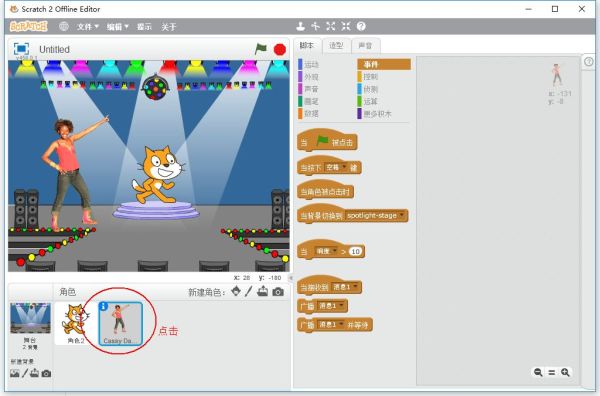Select the 数据 (Data) block category

(308, 114)
